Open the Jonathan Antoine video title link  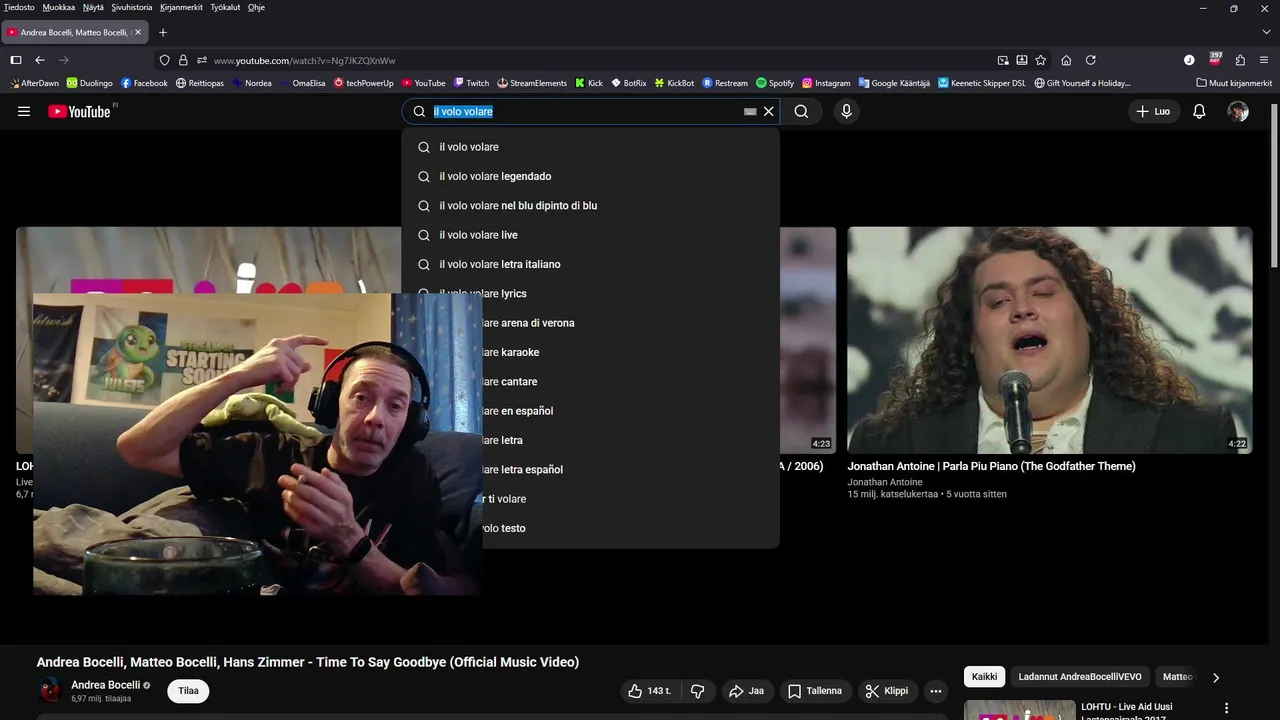991,466
